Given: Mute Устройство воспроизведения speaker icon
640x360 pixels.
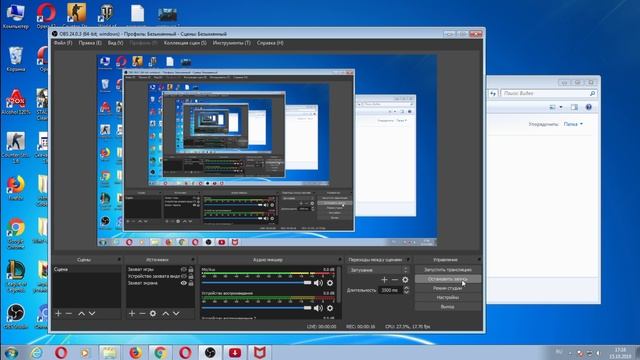Looking at the screenshot, I should (318, 308).
